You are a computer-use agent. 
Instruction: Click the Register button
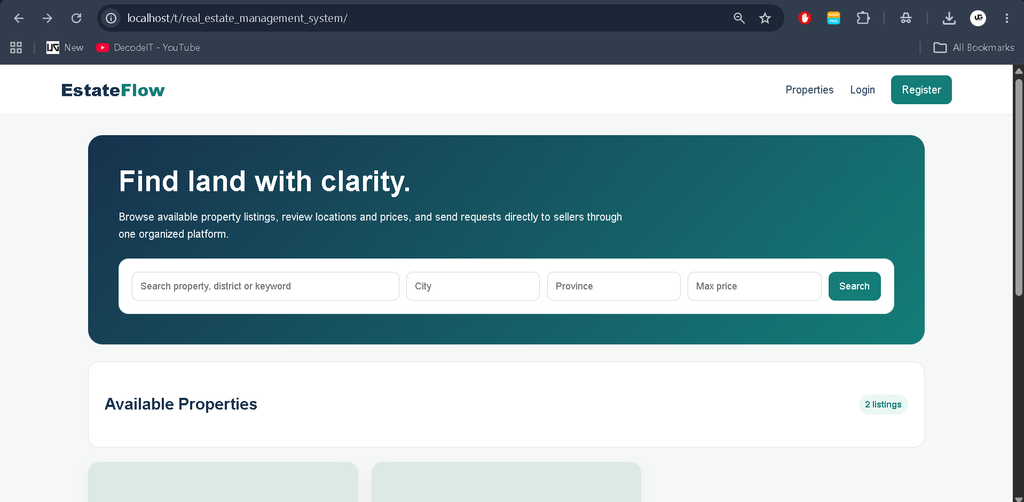[921, 90]
